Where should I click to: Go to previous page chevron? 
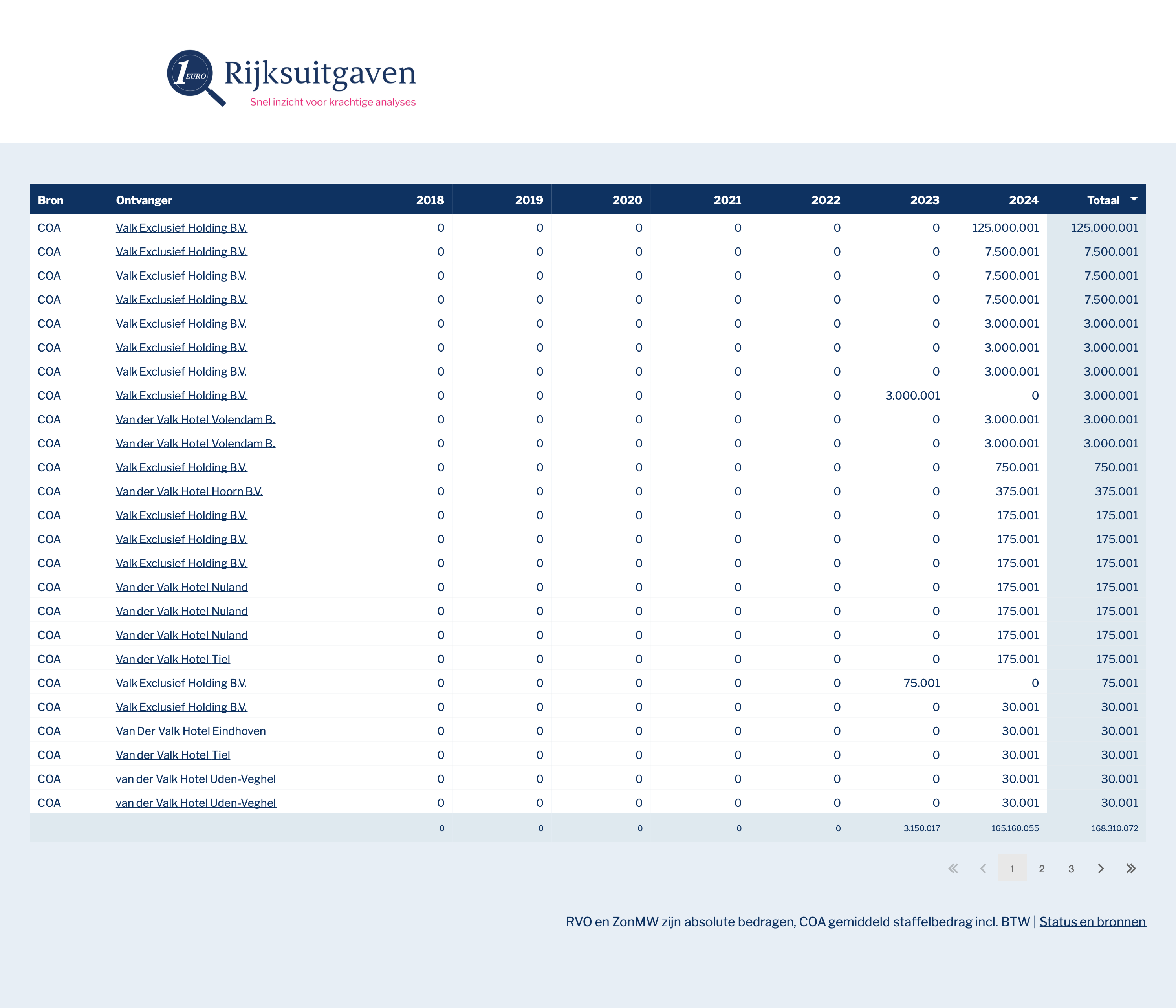(x=983, y=869)
